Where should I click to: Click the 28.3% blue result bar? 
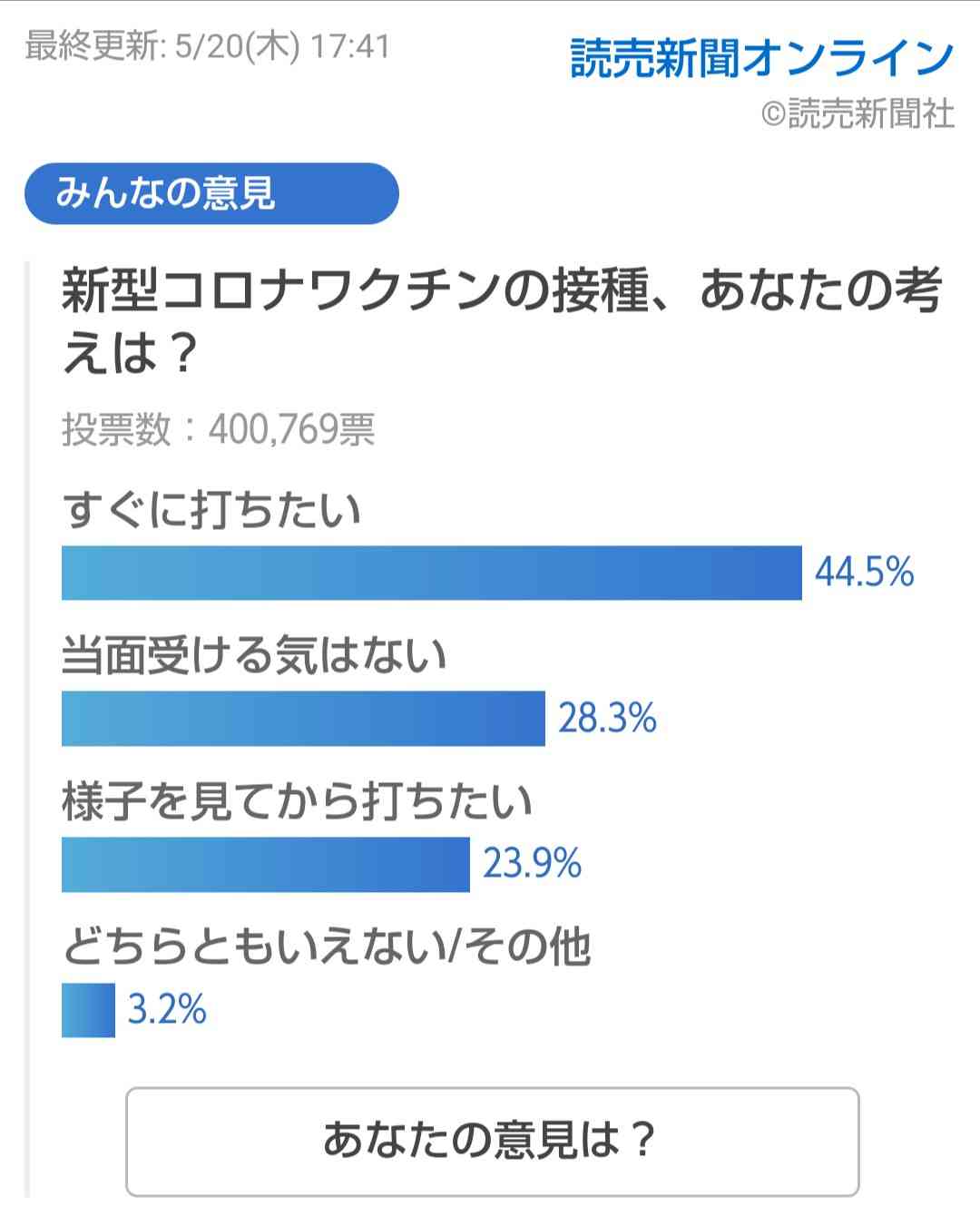pos(303,719)
